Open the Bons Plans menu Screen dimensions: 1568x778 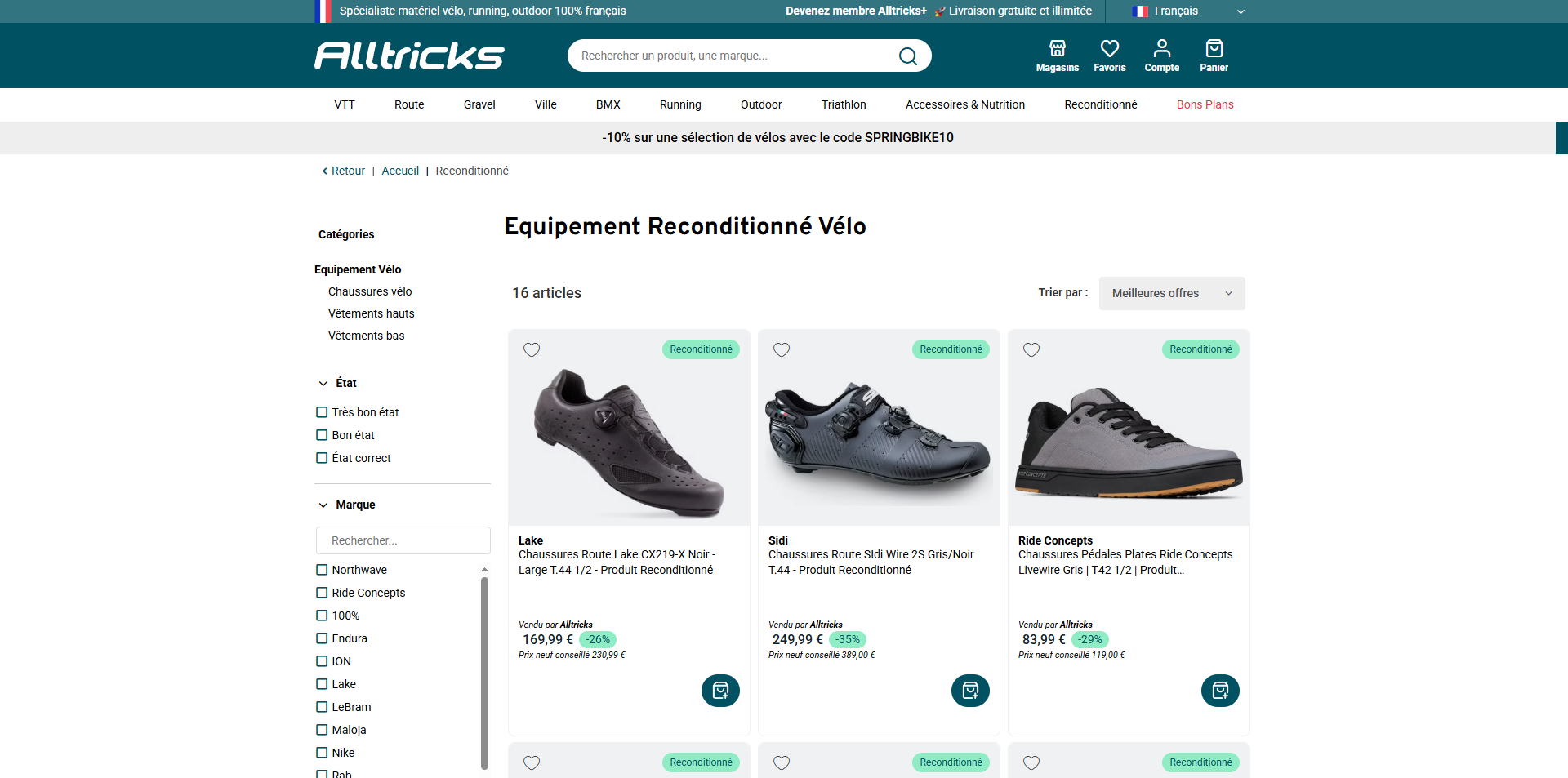(1205, 104)
